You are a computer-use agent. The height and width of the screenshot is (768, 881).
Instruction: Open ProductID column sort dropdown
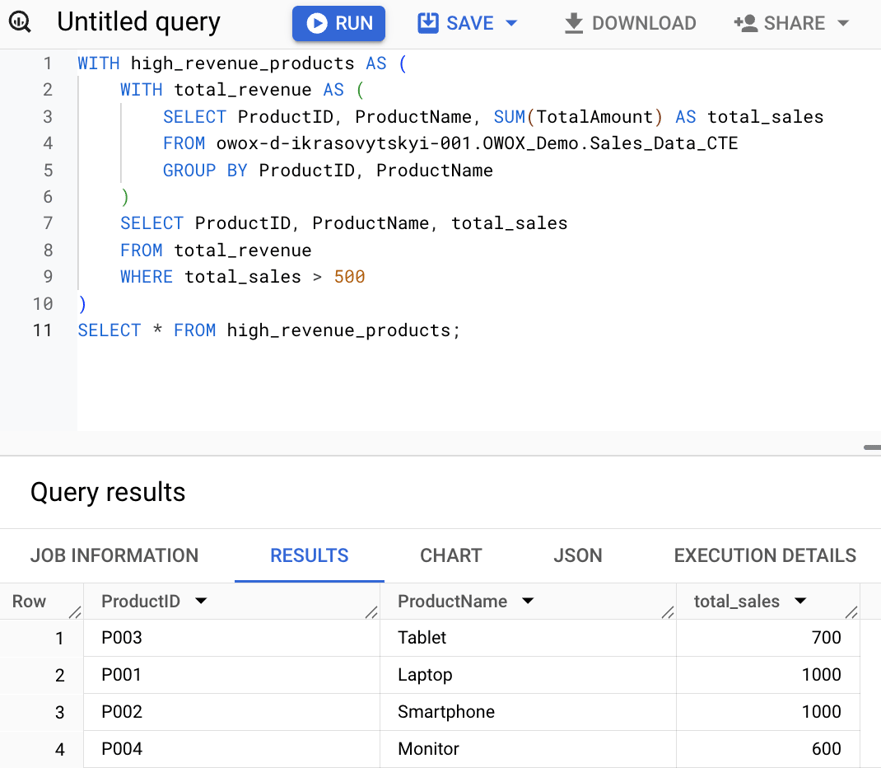[201, 601]
